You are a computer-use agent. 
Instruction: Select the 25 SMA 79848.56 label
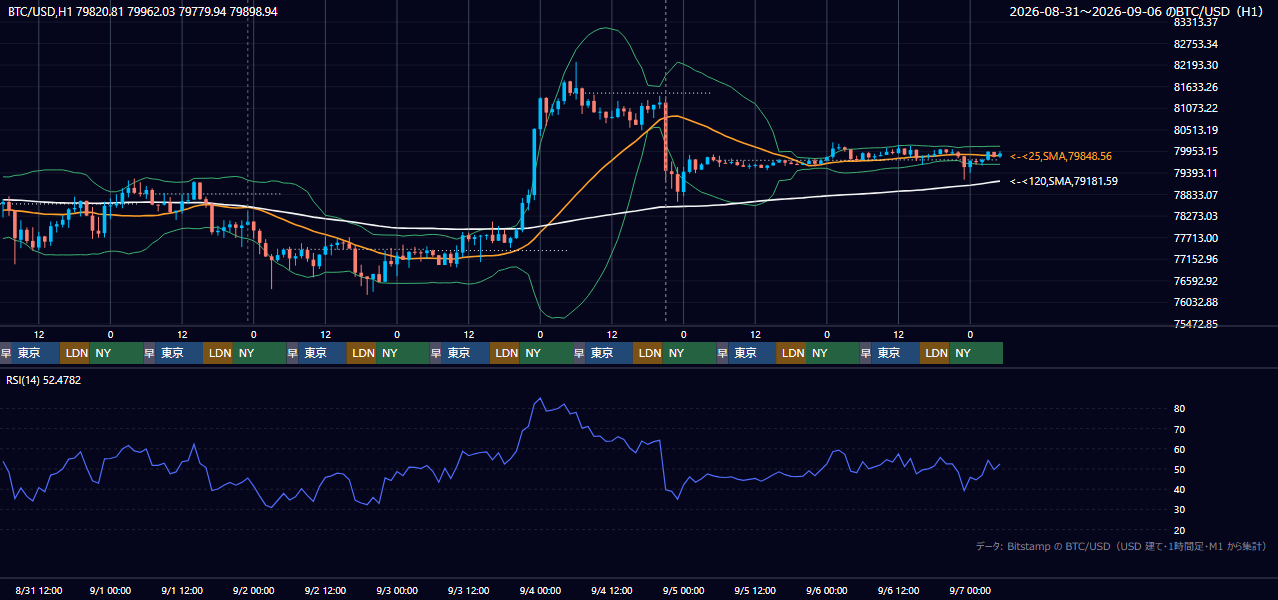coord(1061,157)
